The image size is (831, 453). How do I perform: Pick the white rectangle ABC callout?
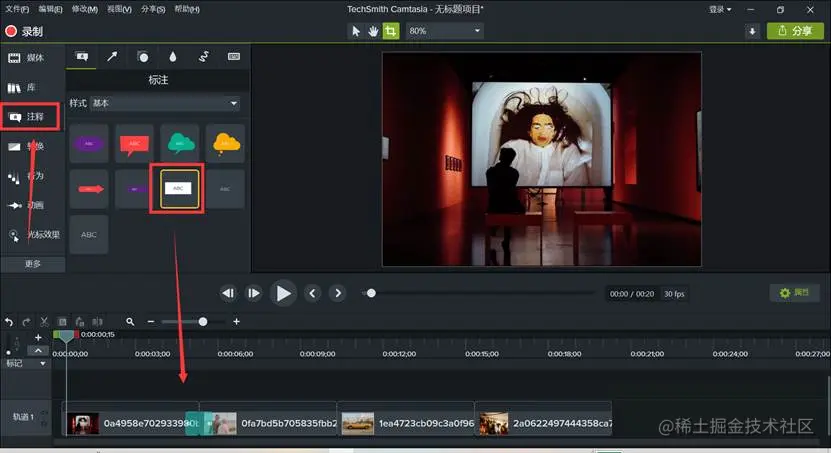coord(180,189)
